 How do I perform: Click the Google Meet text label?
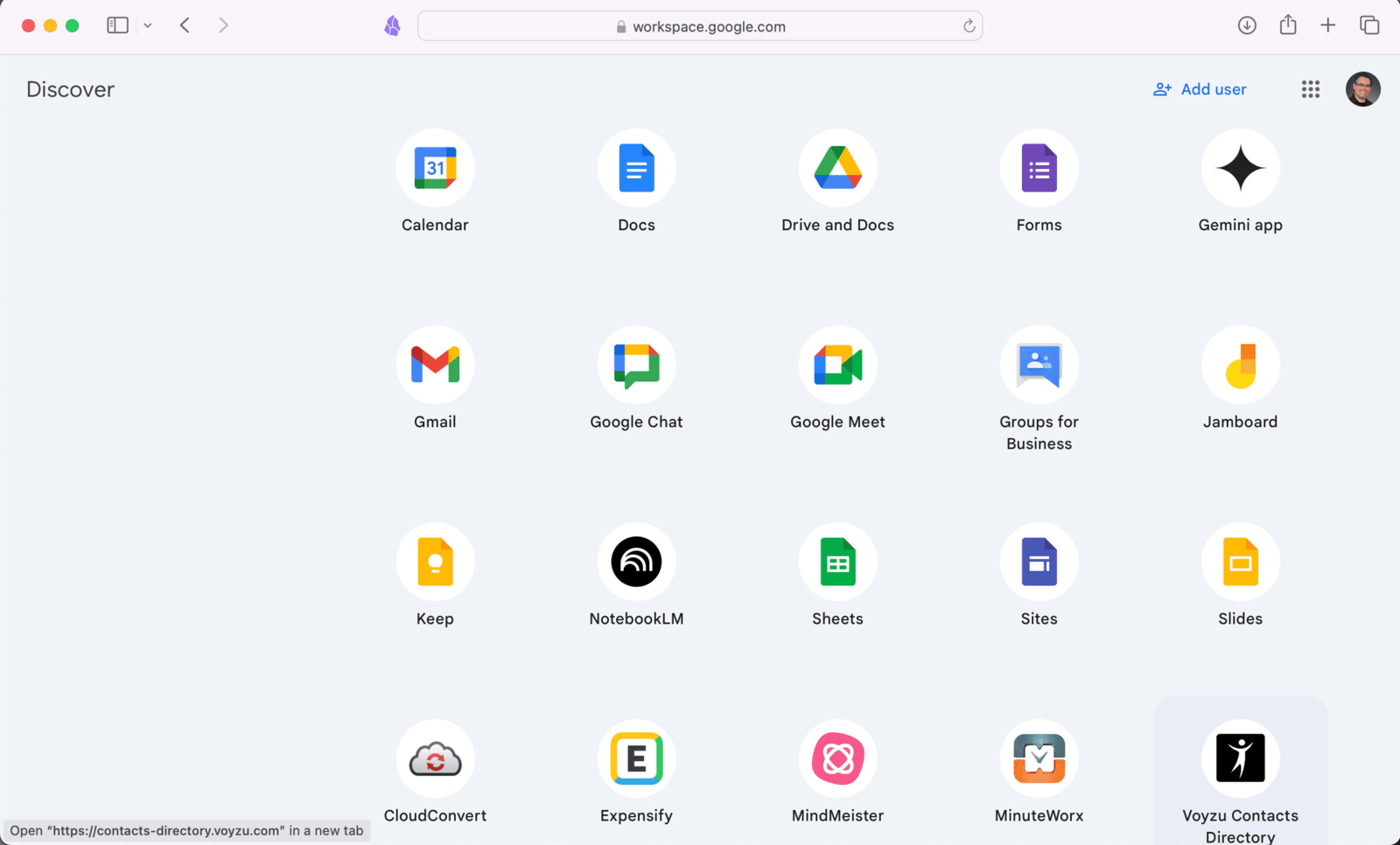(x=837, y=422)
